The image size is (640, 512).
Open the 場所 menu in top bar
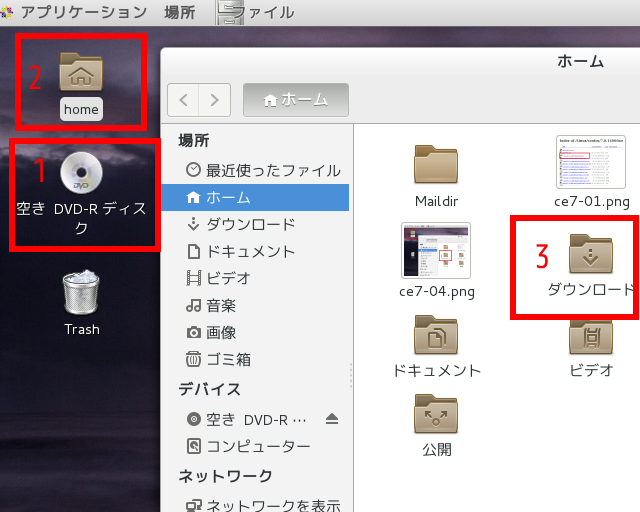coord(179,12)
